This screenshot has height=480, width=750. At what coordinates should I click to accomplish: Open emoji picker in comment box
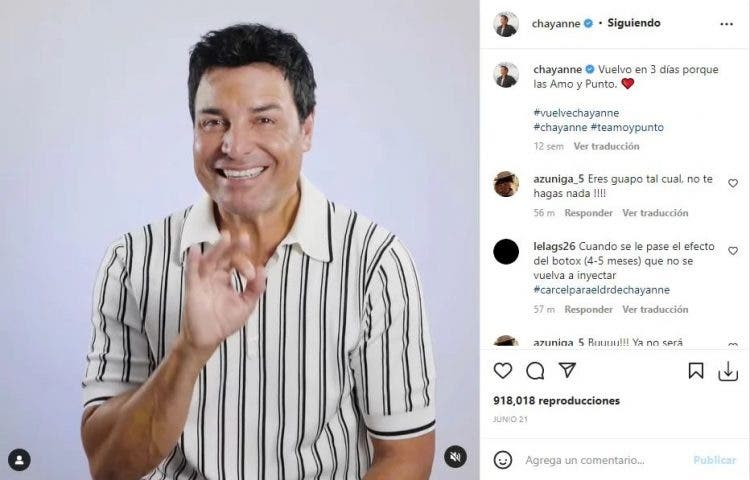(503, 460)
